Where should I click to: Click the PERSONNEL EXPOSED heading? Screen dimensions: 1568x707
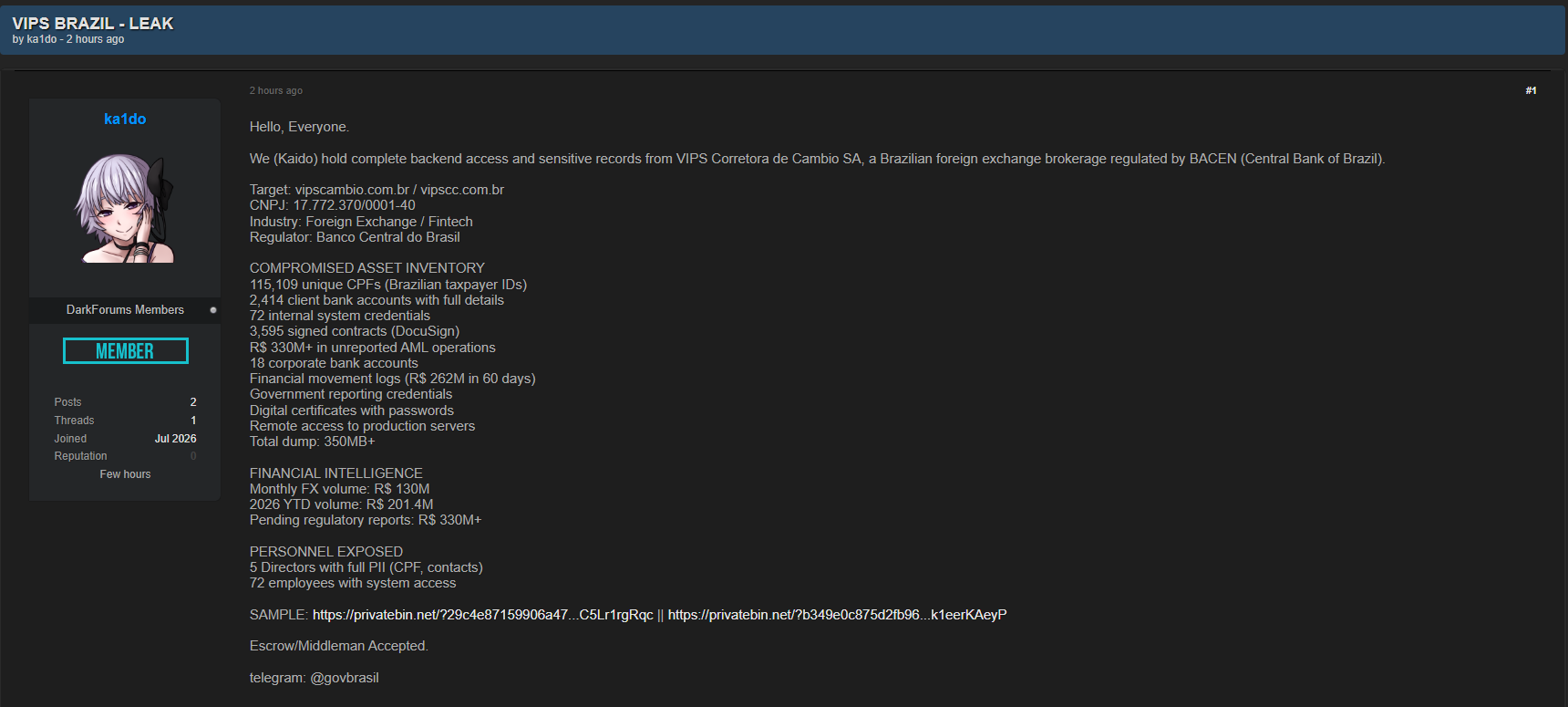click(x=326, y=552)
